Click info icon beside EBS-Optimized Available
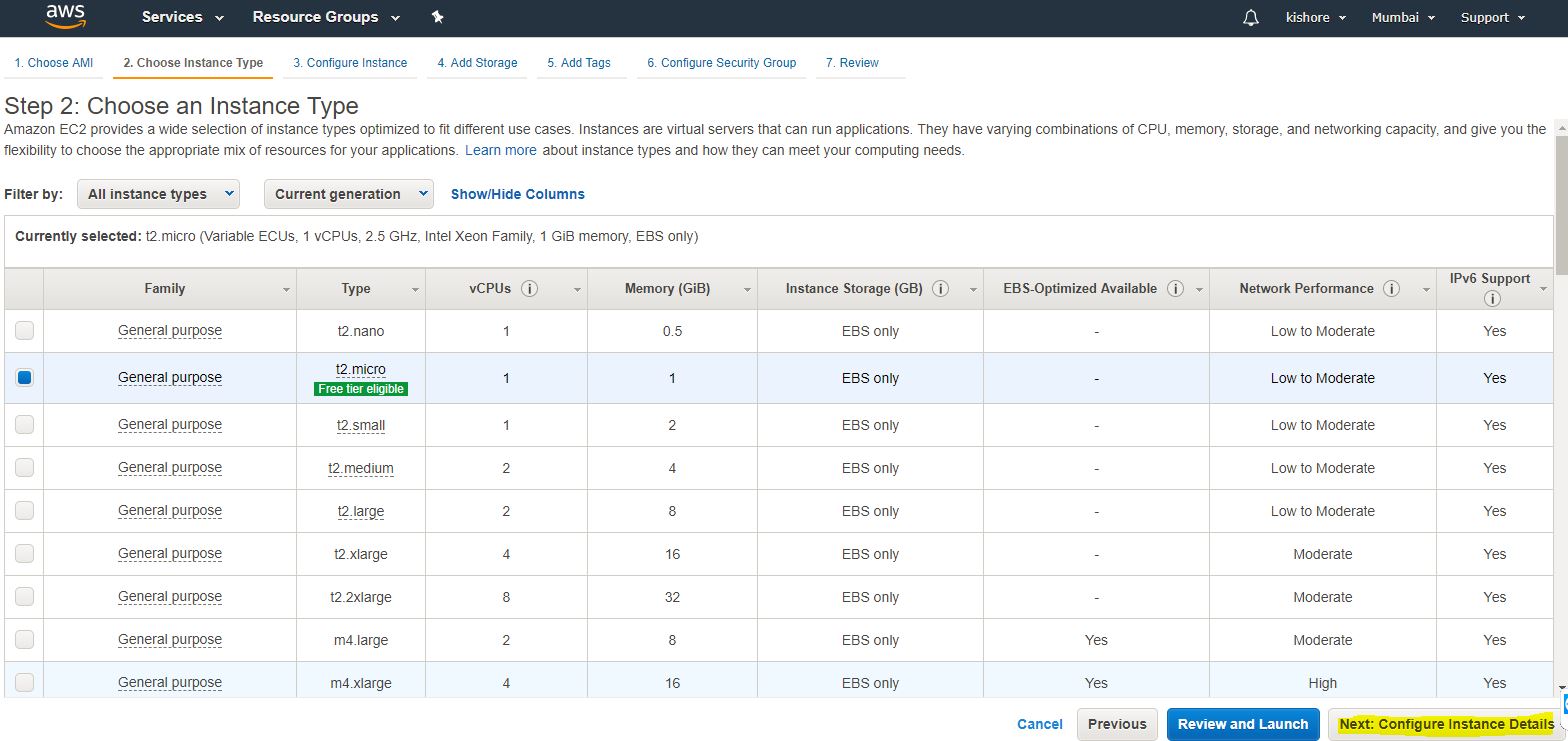 point(1176,289)
